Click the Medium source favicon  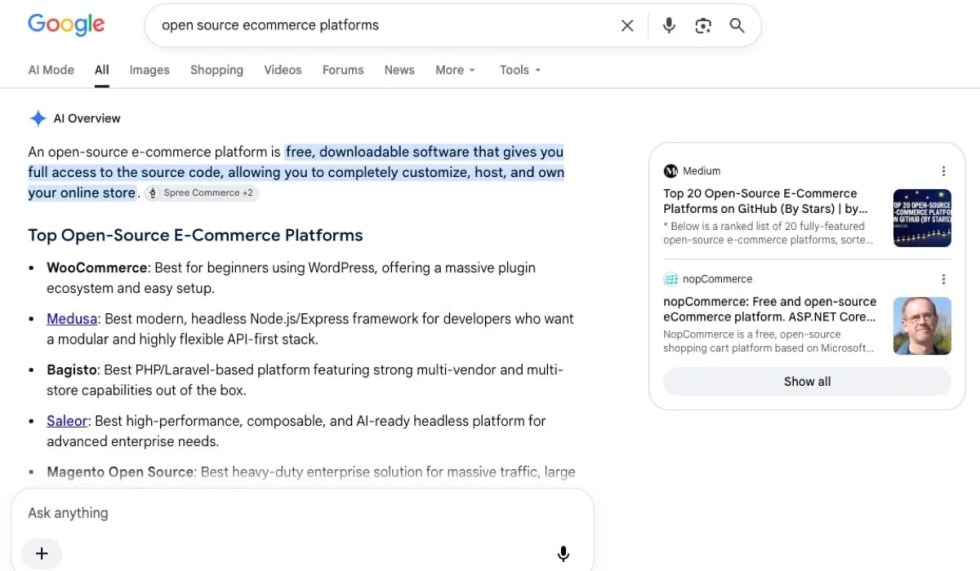coord(671,171)
